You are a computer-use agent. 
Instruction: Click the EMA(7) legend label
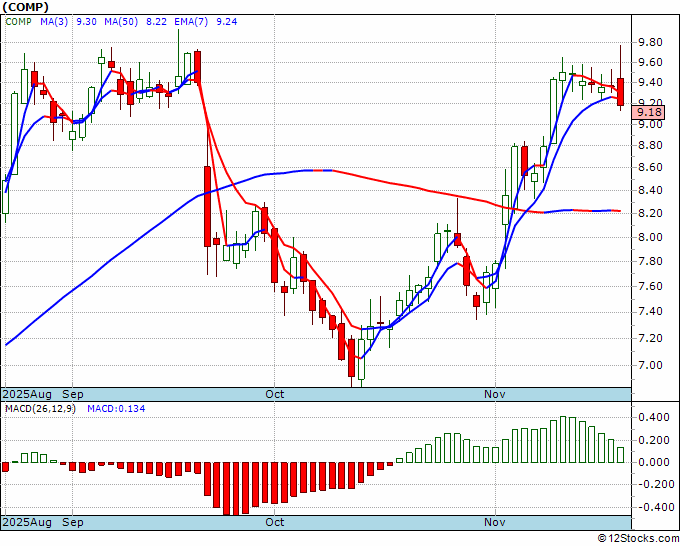(x=191, y=22)
